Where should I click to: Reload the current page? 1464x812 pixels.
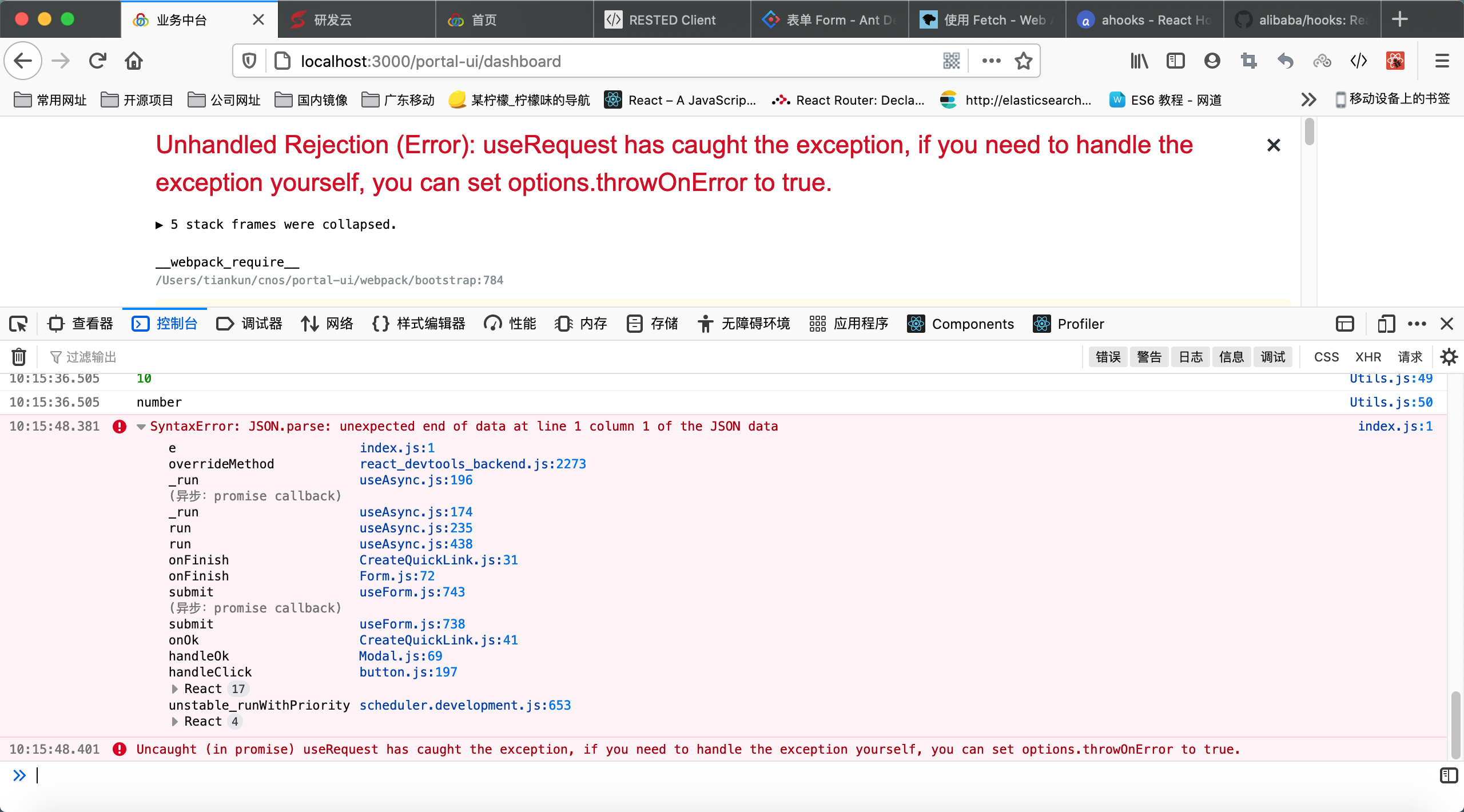[x=97, y=61]
